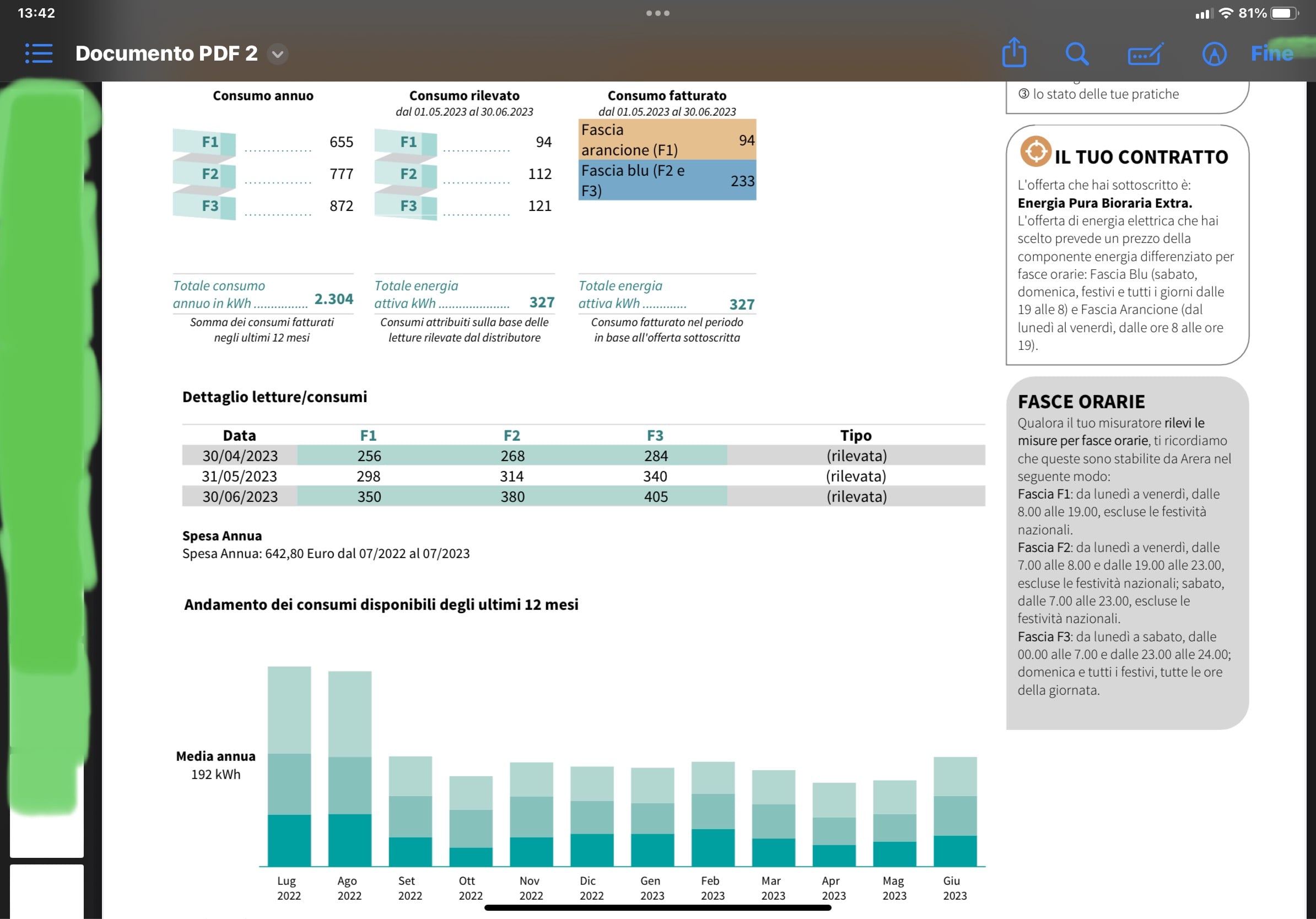Open form fill keyboard-pencil icon
Image resolution: width=1316 pixels, height=919 pixels.
point(1145,54)
